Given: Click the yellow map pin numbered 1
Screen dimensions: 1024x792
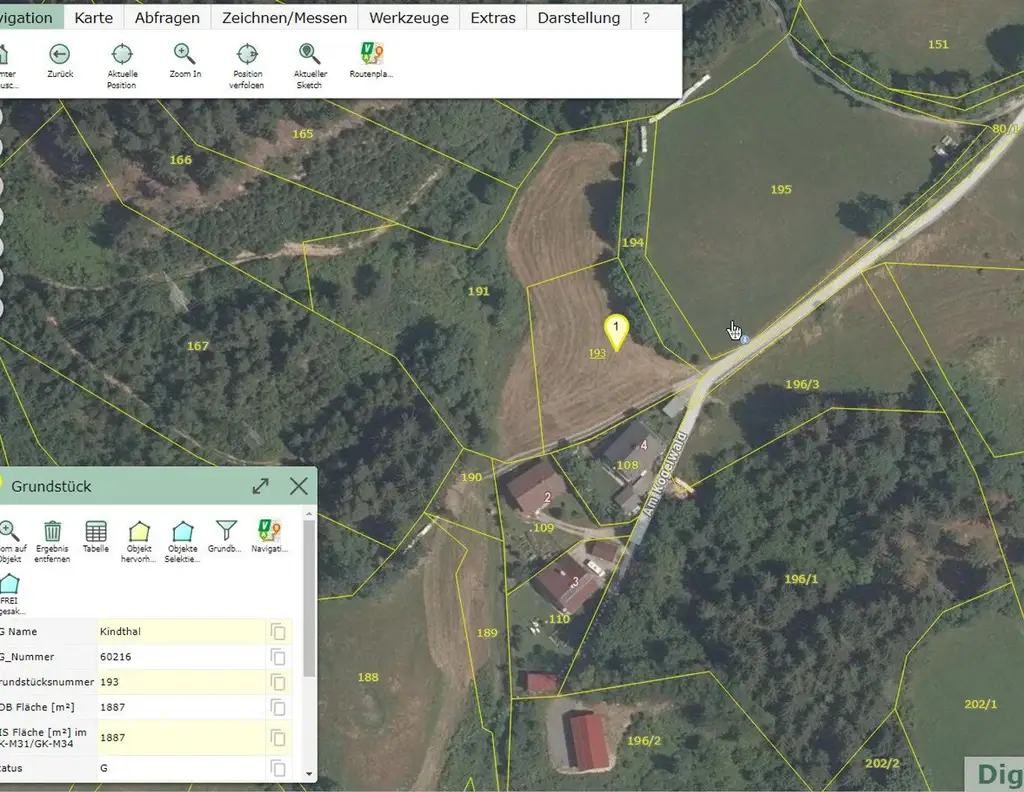Looking at the screenshot, I should [x=616, y=331].
